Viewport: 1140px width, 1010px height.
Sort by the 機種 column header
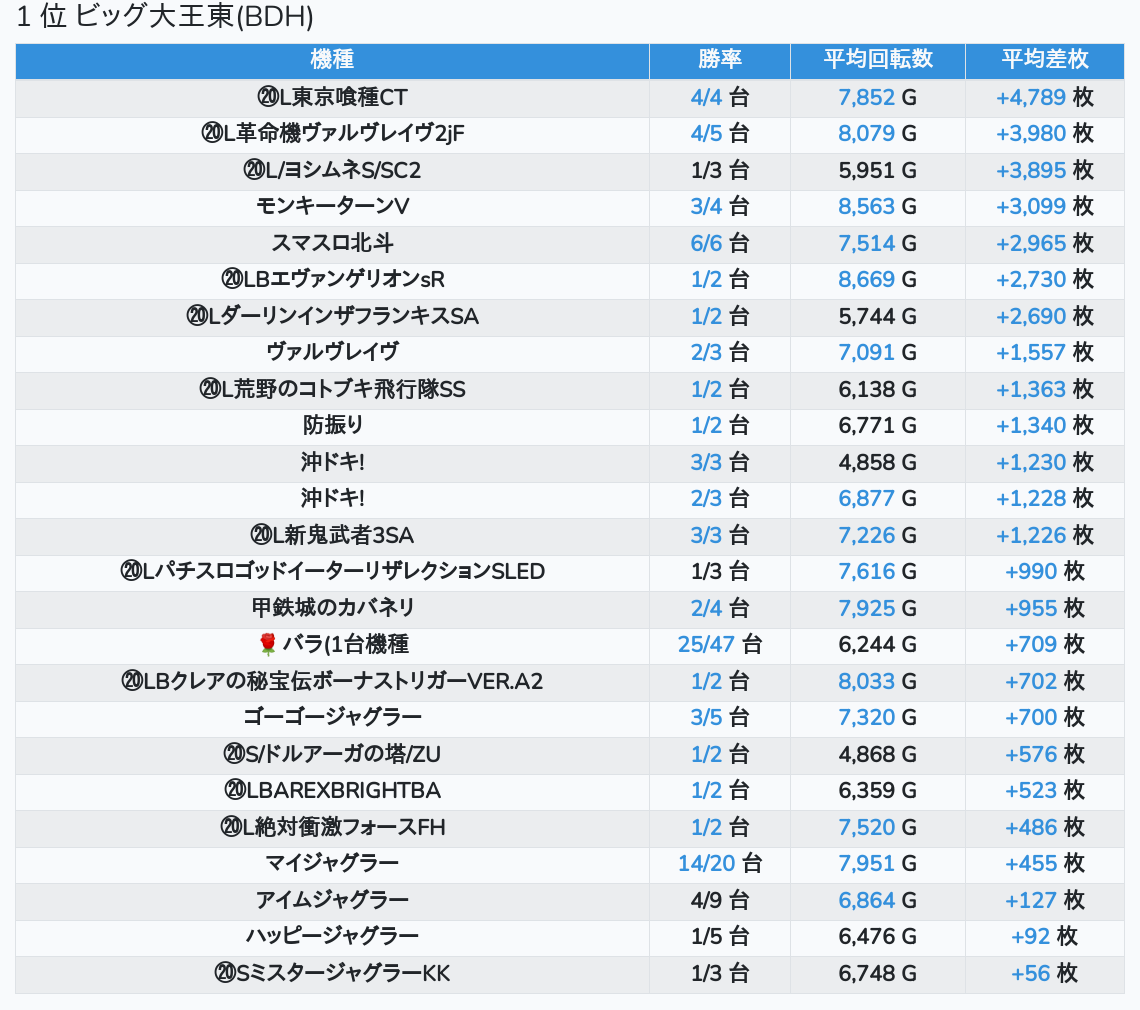pyautogui.click(x=332, y=59)
